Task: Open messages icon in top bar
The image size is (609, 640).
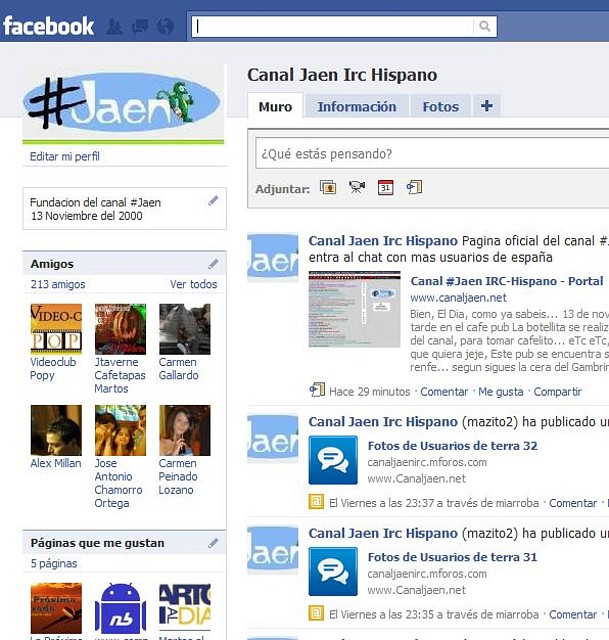Action: [140, 27]
